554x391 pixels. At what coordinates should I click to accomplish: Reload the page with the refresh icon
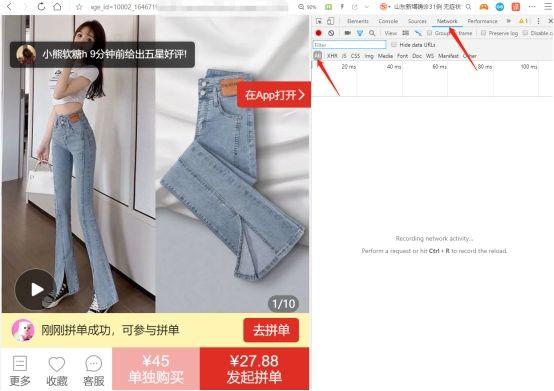coord(41,6)
